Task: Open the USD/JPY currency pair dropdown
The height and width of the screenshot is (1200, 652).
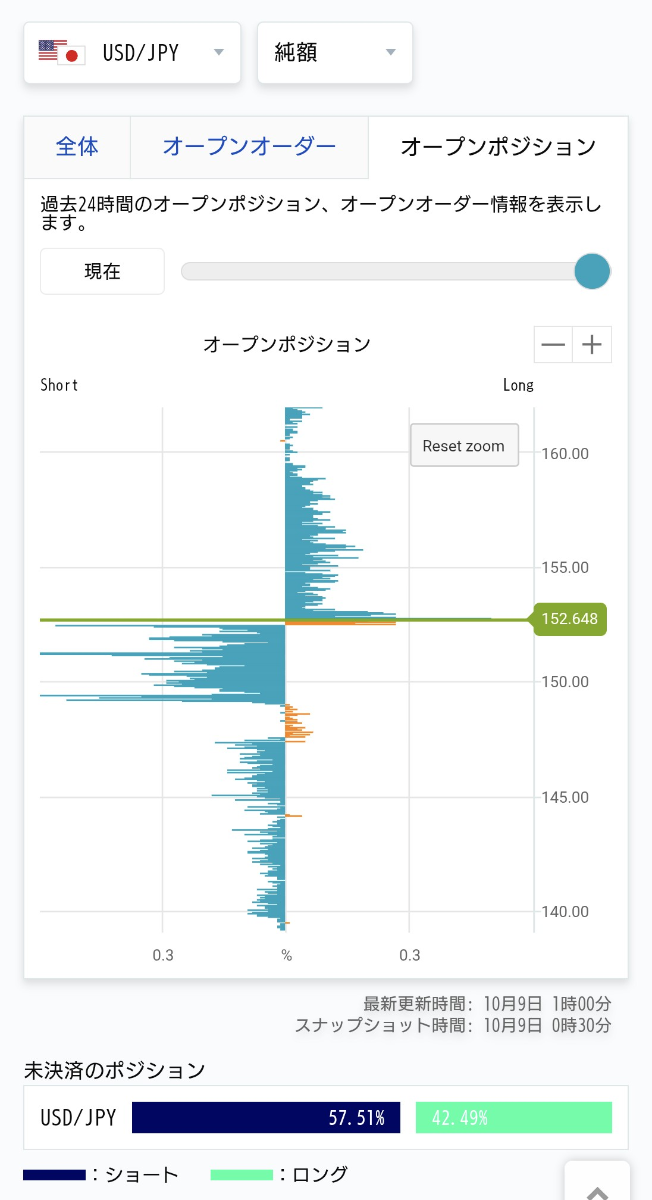Action: (132, 53)
